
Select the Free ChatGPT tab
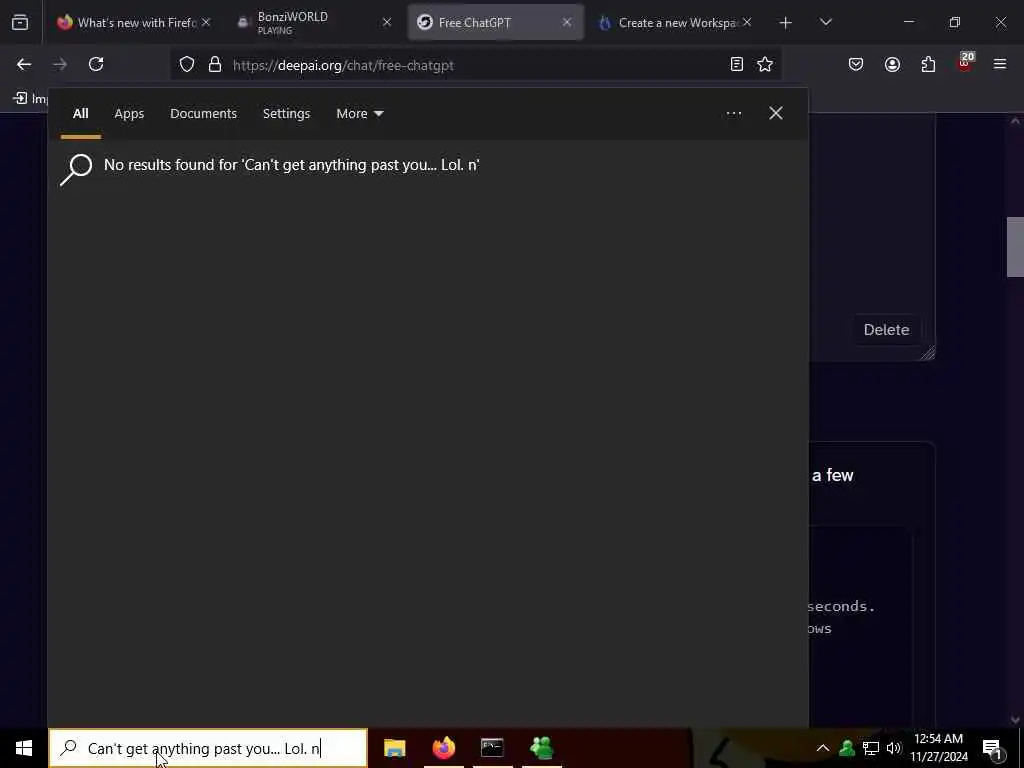pos(495,23)
